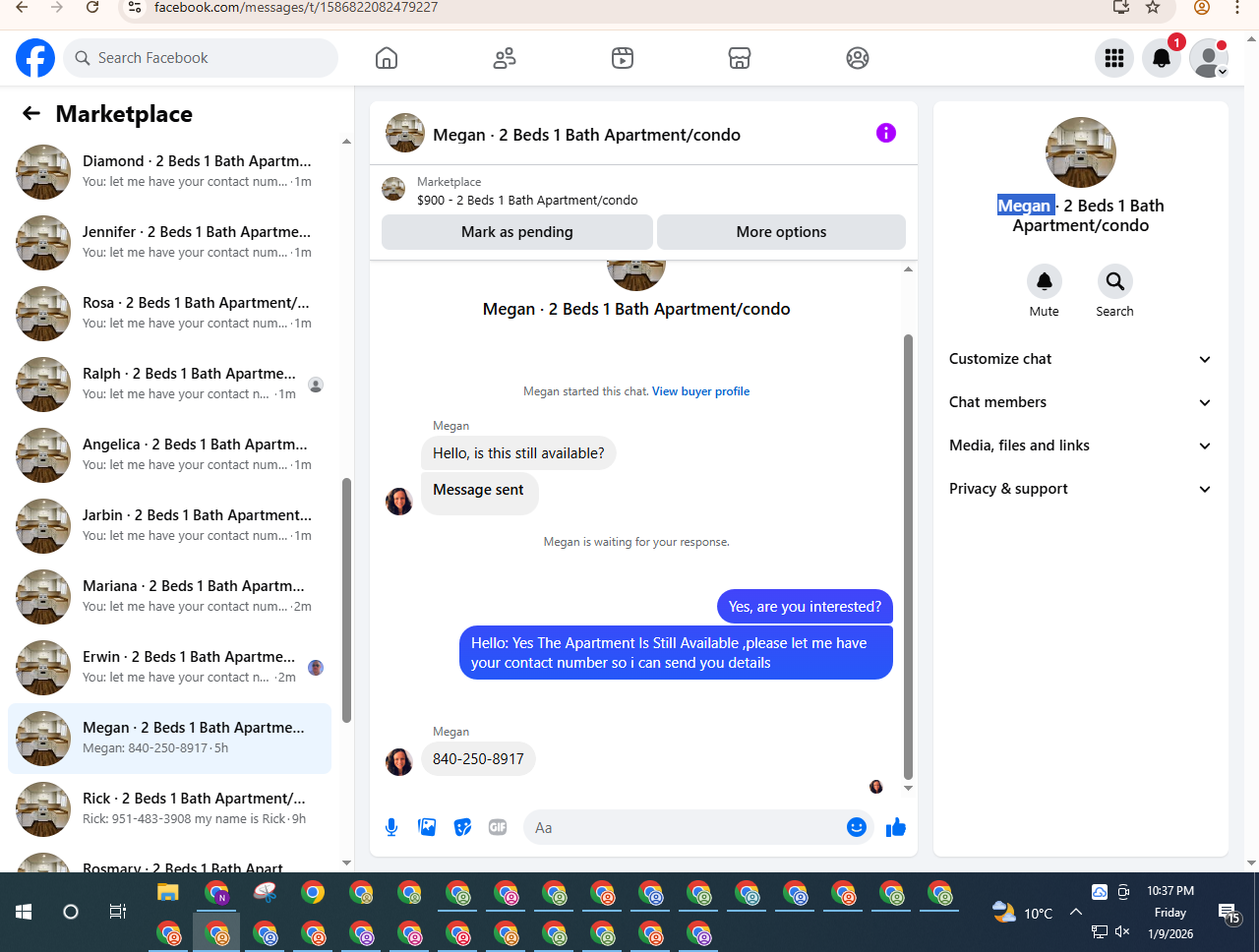Open File Explorer from taskbar

pyautogui.click(x=168, y=893)
